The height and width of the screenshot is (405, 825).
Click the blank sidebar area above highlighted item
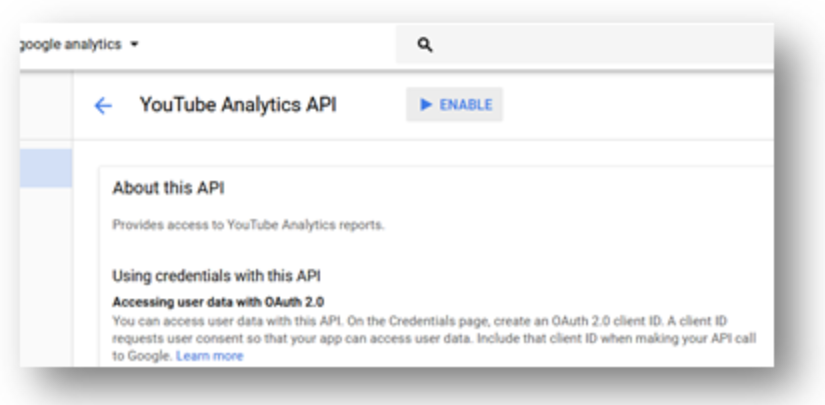coord(46,112)
